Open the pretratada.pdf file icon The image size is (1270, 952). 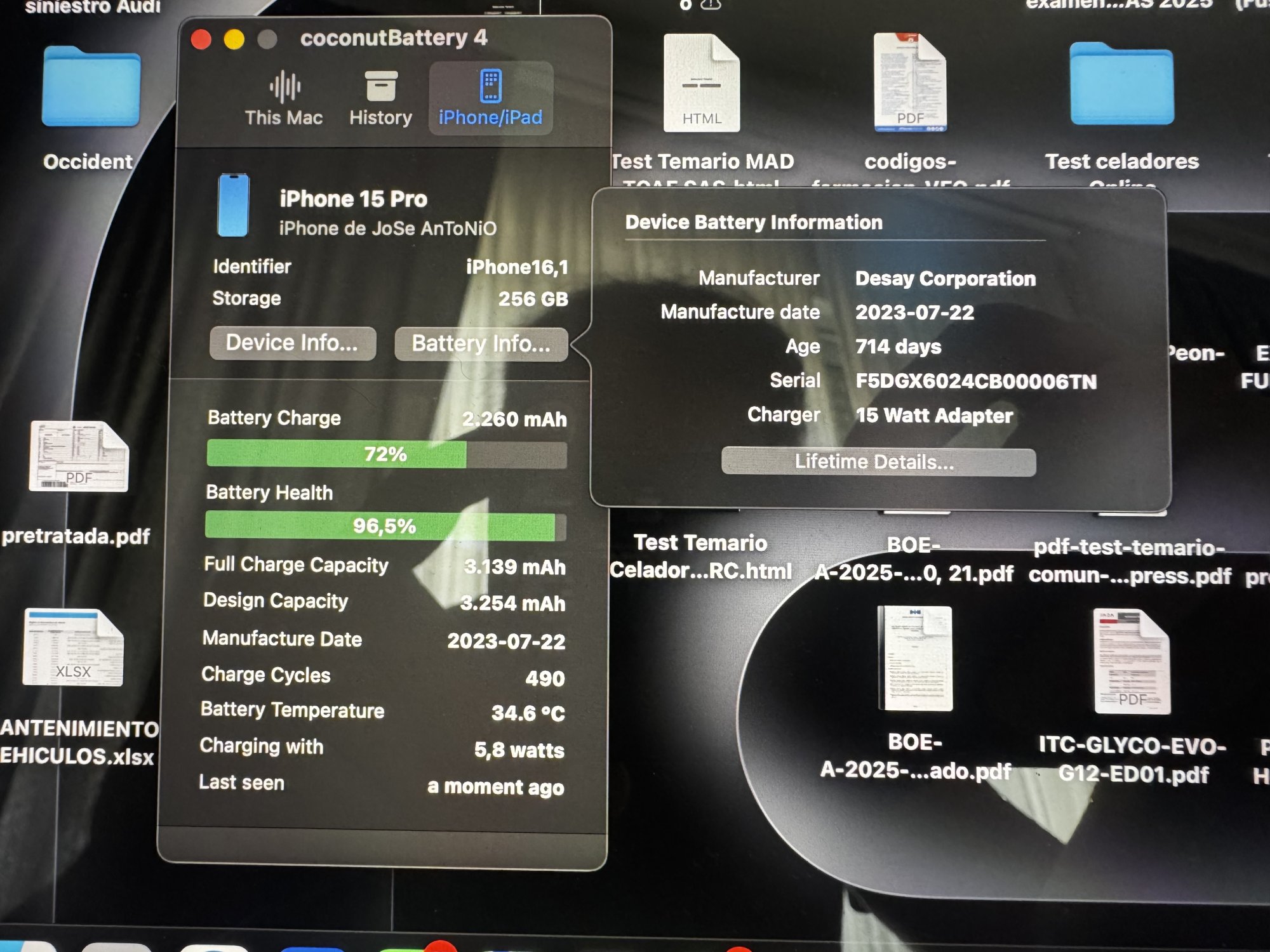coord(79,457)
